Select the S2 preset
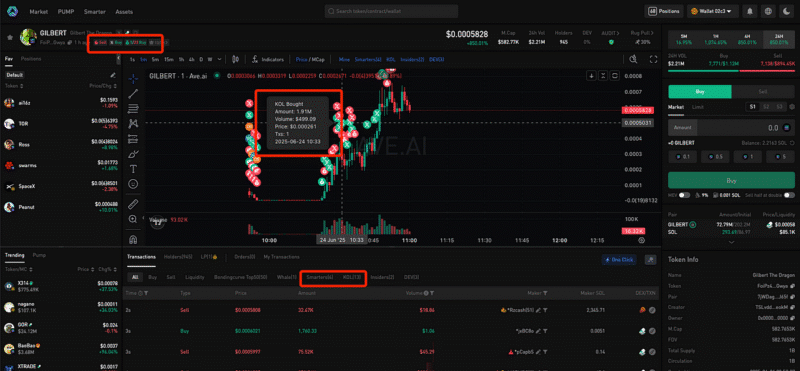Screen dimensions: 800x371 [x=765, y=107]
